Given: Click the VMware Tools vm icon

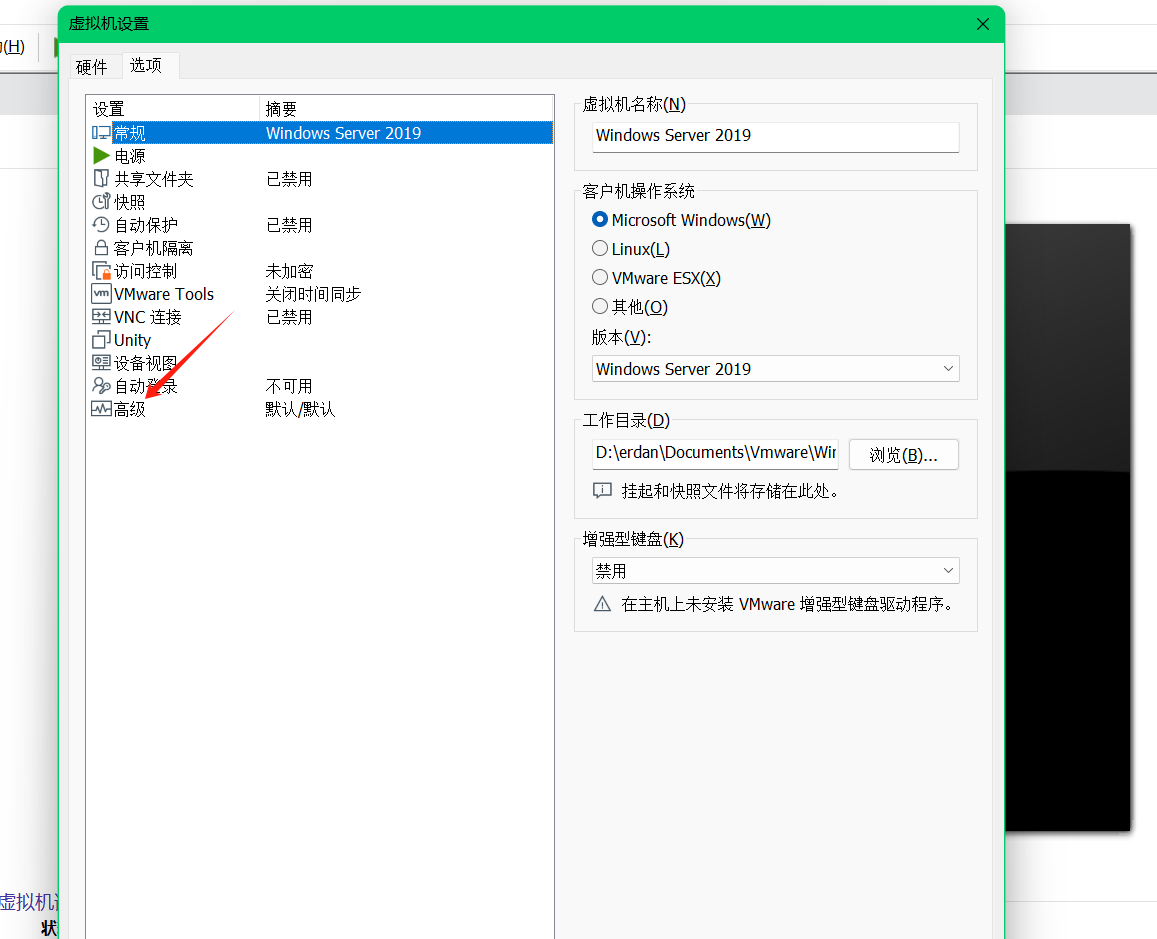Looking at the screenshot, I should click(101, 294).
